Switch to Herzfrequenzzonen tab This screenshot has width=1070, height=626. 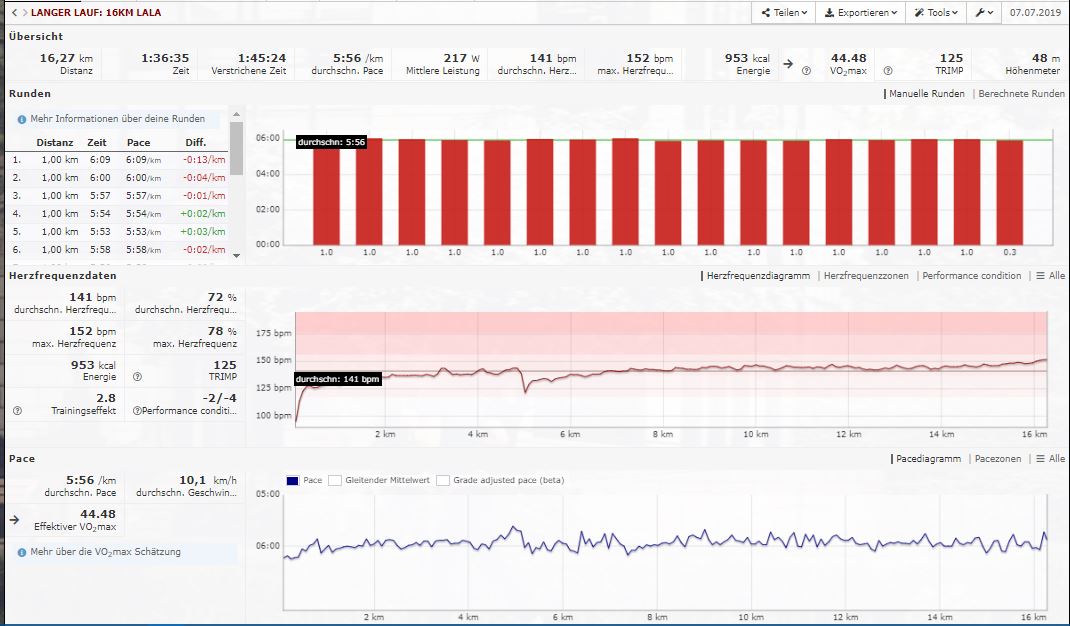tap(866, 275)
